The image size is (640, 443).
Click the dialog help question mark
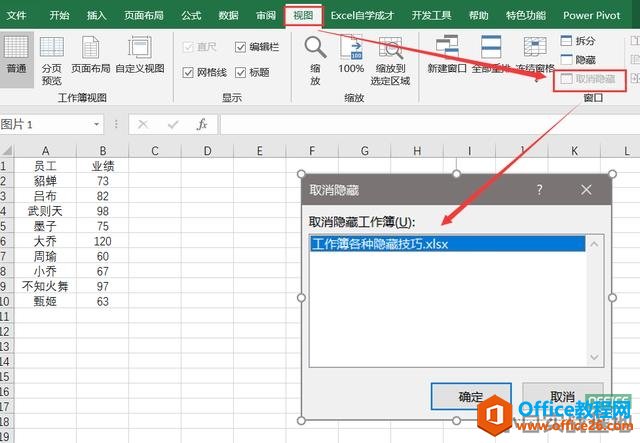pyautogui.click(x=540, y=189)
